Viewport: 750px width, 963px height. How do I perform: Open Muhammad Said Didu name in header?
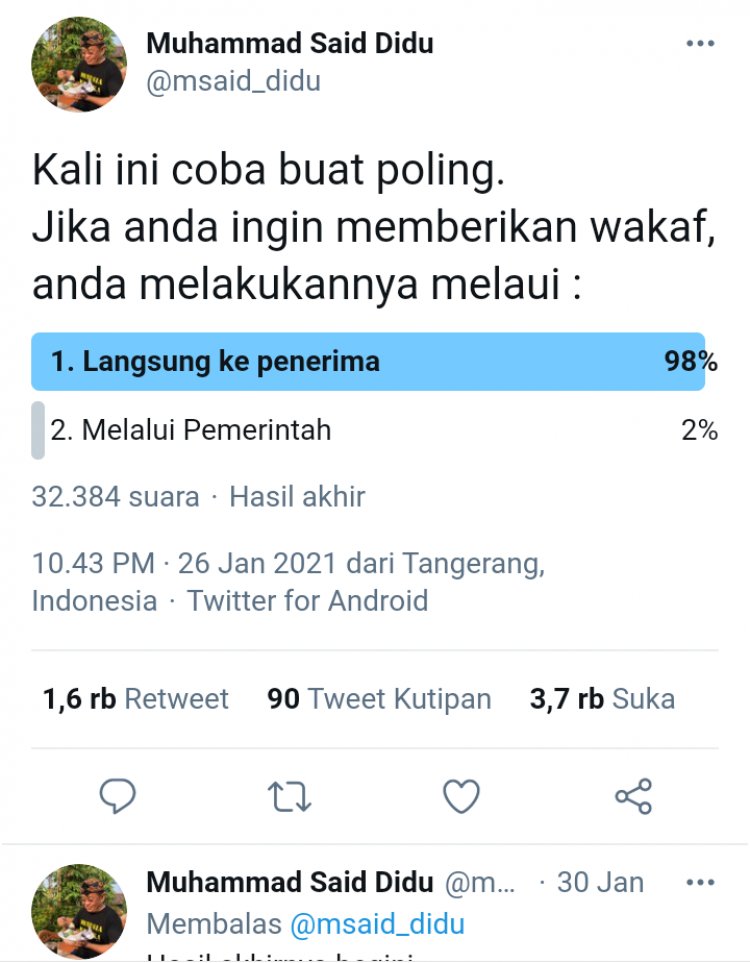[x=289, y=44]
